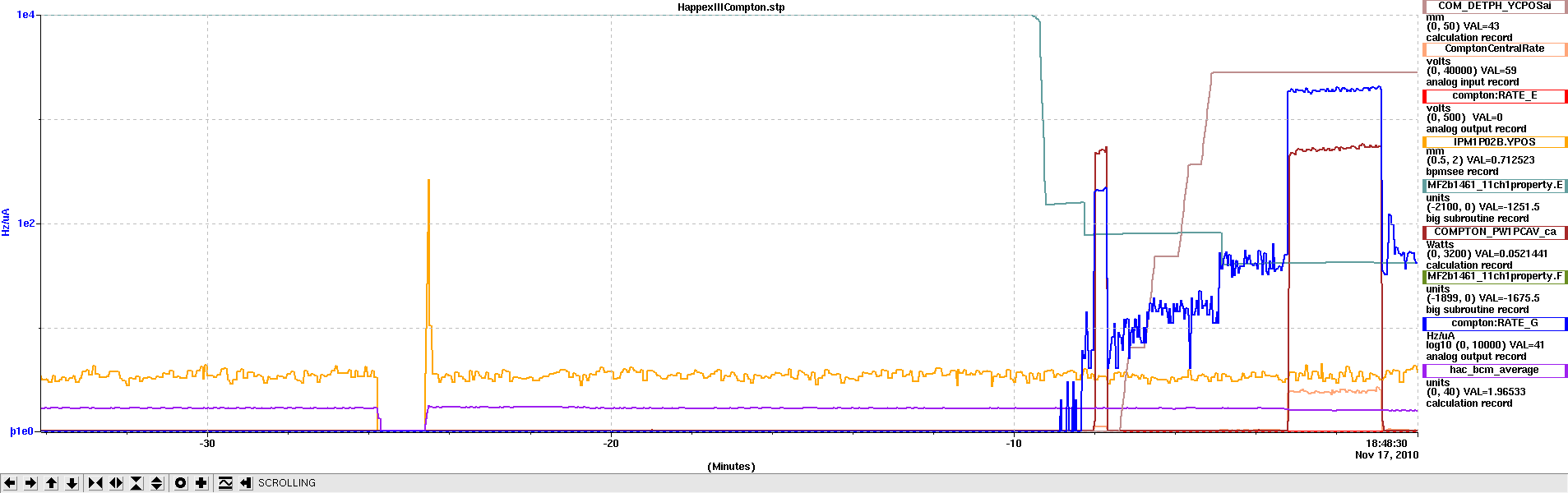Image resolution: width=1568 pixels, height=493 pixels.
Task: Zoom in horizontally with inward triangles icon
Action: point(95,483)
